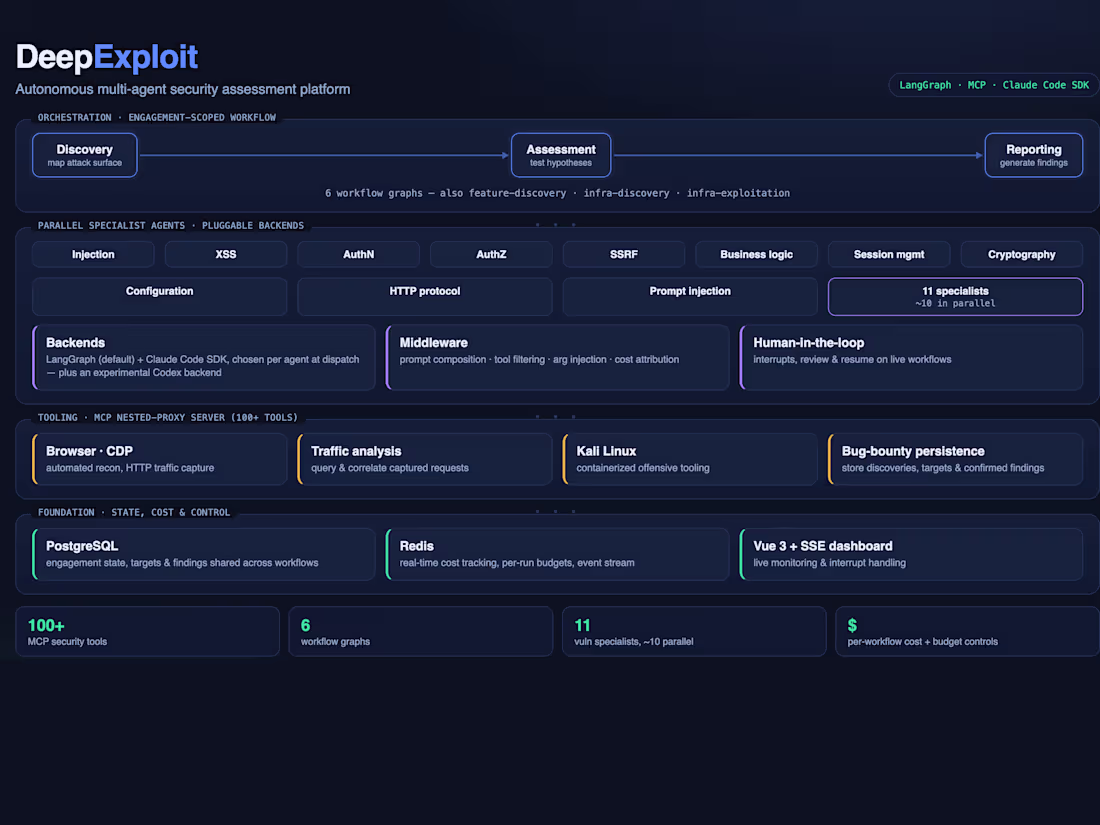Select the Redis foundation card
The image size is (1100, 825).
point(557,554)
